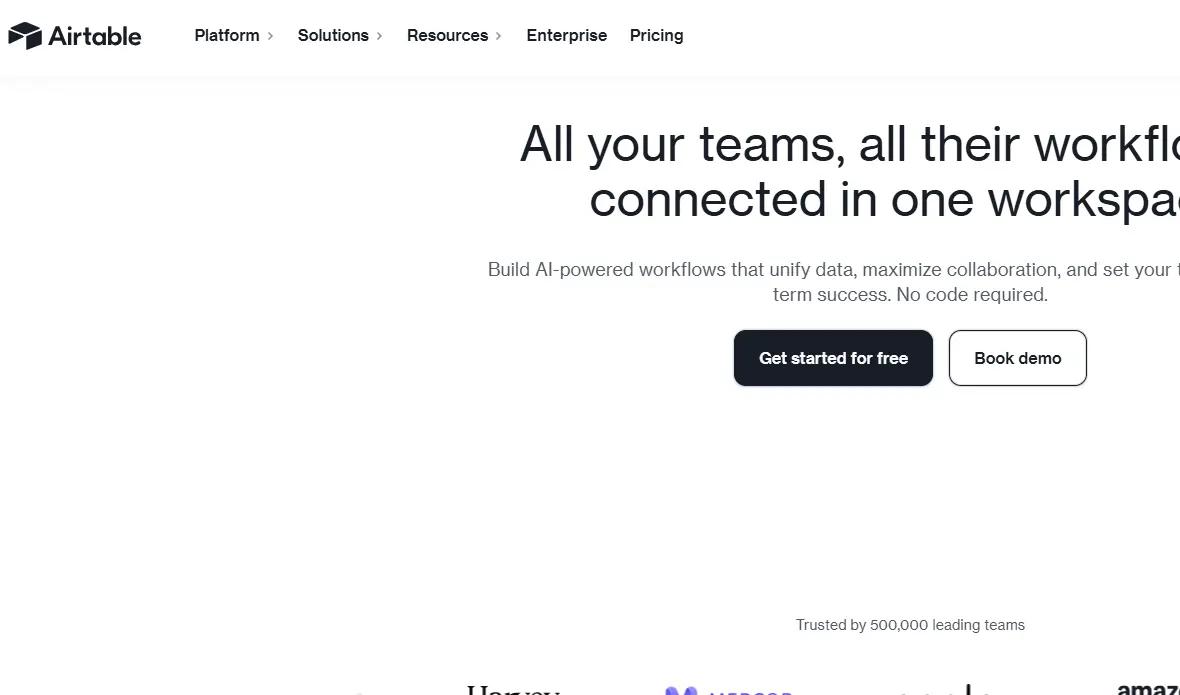This screenshot has height=695, width=1180.
Task: Expand the chevron next to Resources
Action: pyautogui.click(x=498, y=36)
